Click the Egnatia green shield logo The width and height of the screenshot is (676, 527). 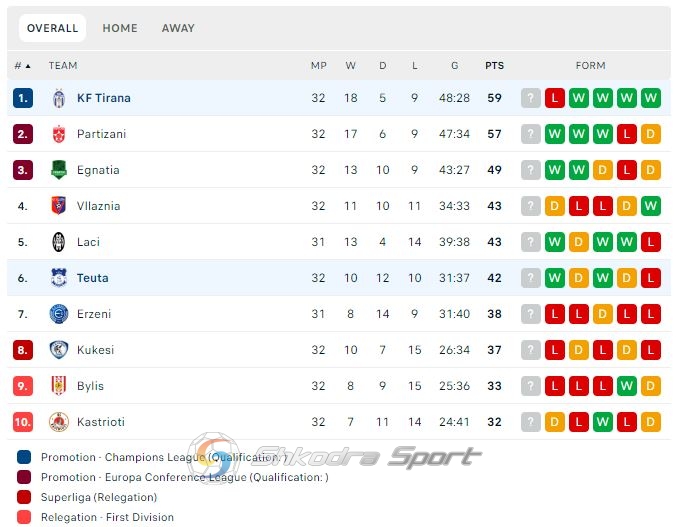click(59, 170)
